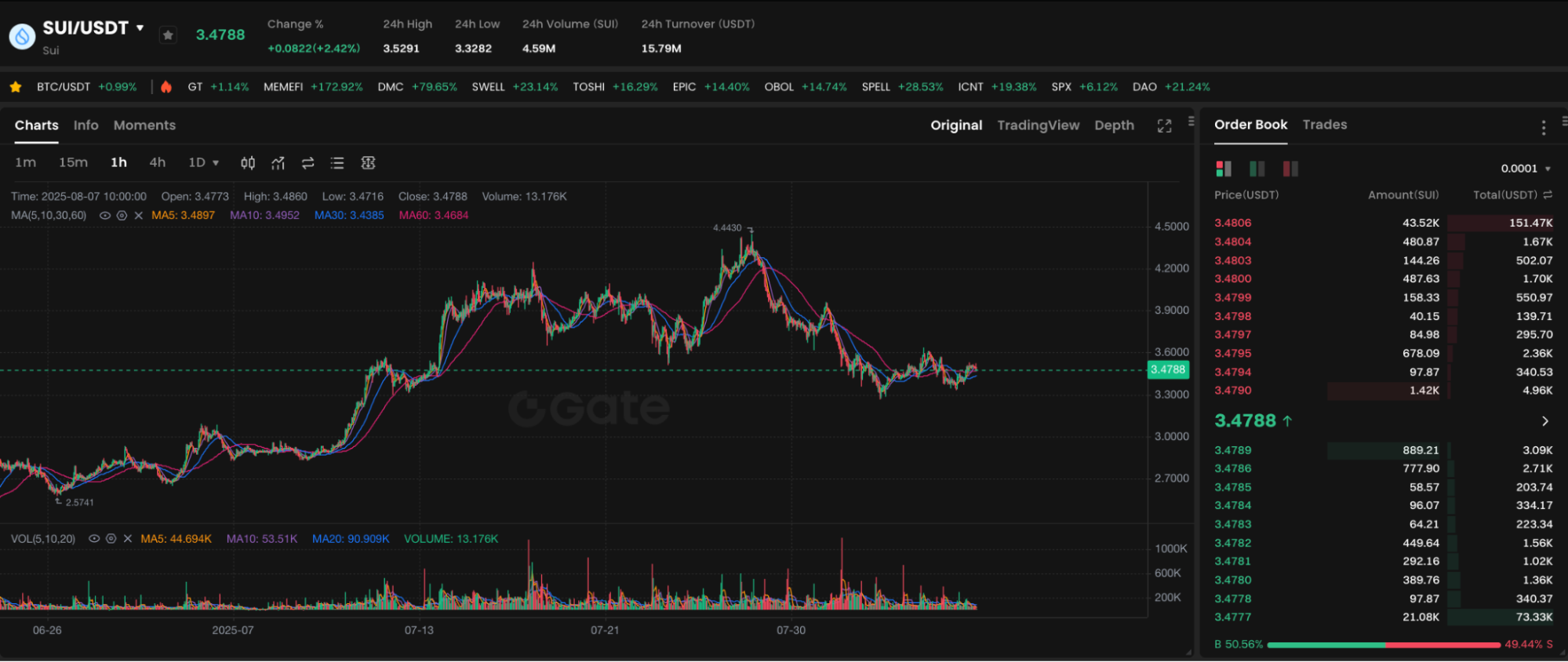This screenshot has width=1568, height=662.
Task: Click the buy/sell ratio bar
Action: coord(1384,645)
